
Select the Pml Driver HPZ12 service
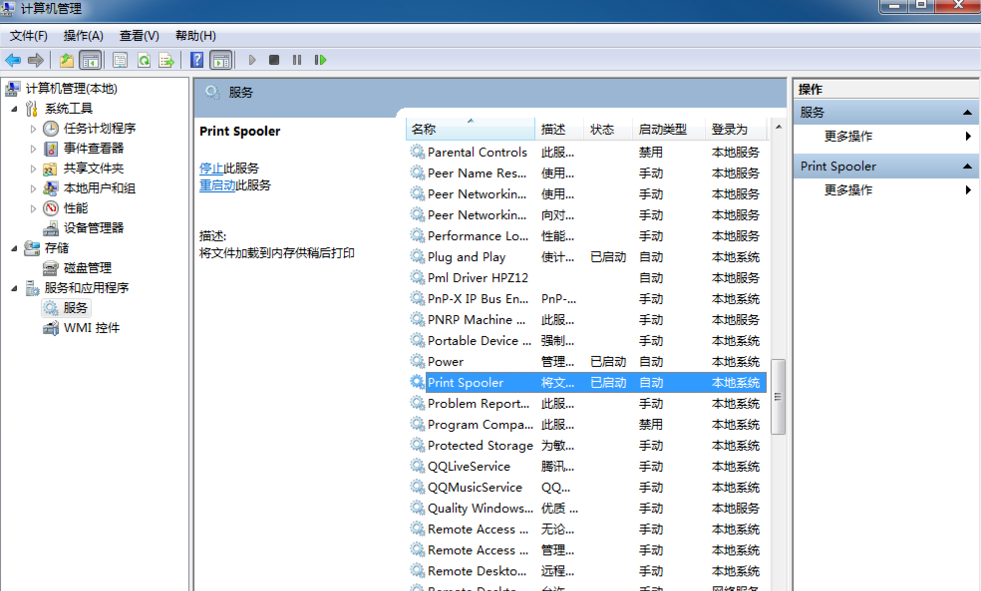(587, 278)
